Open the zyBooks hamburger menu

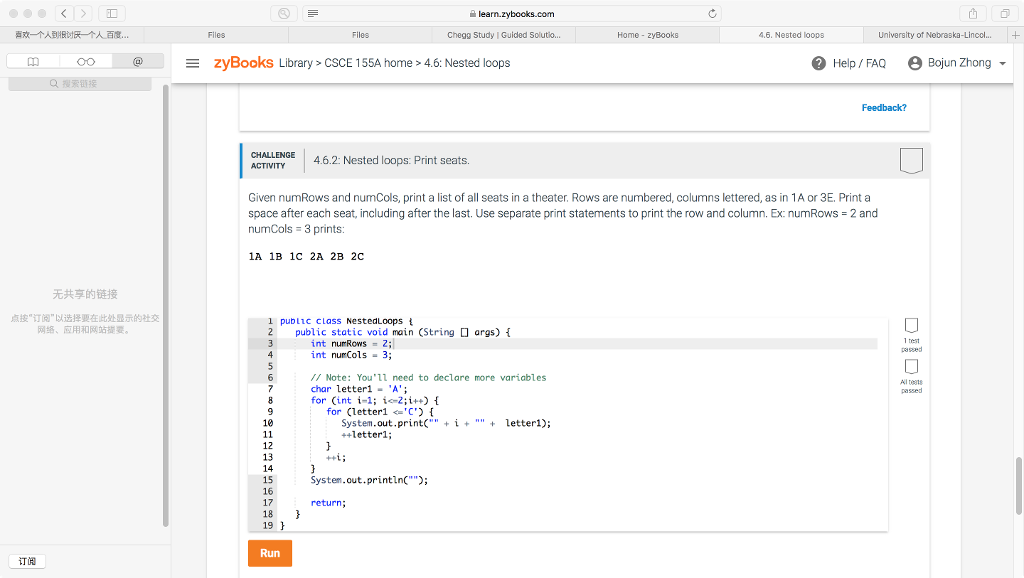(x=193, y=62)
